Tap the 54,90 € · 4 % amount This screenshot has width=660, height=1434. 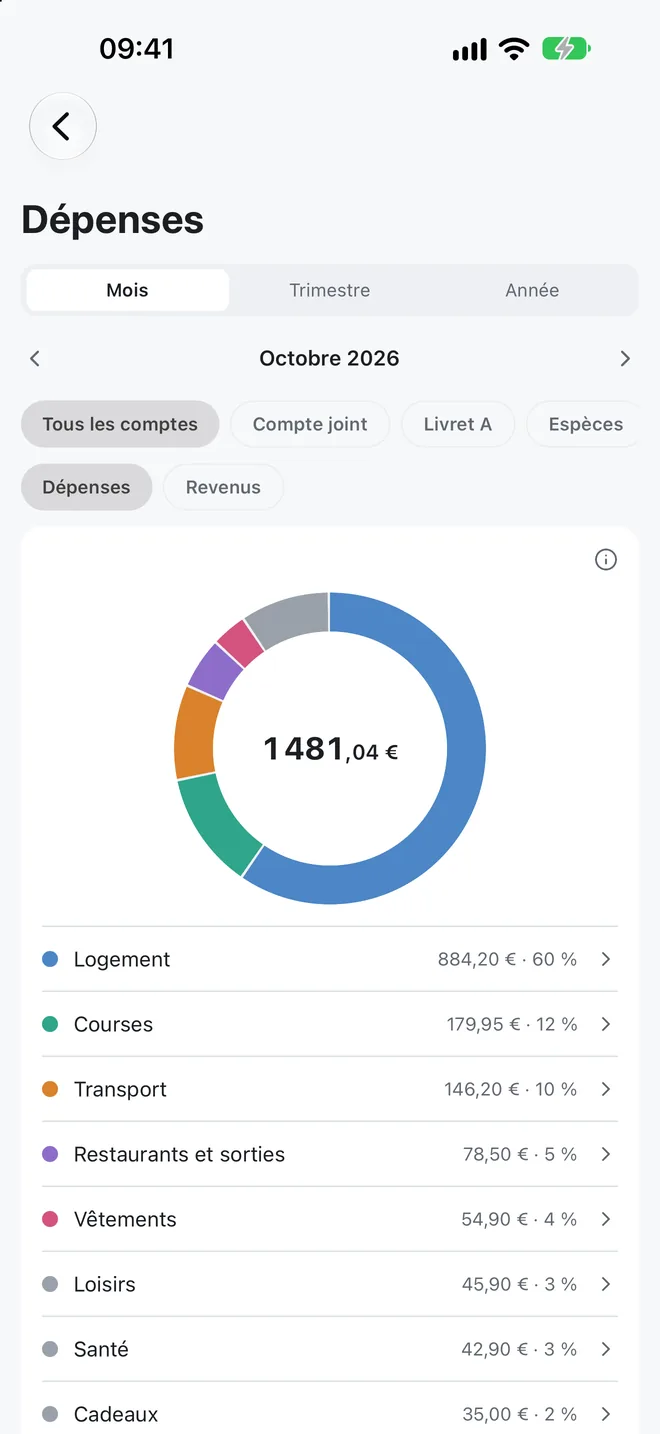pos(519,1219)
